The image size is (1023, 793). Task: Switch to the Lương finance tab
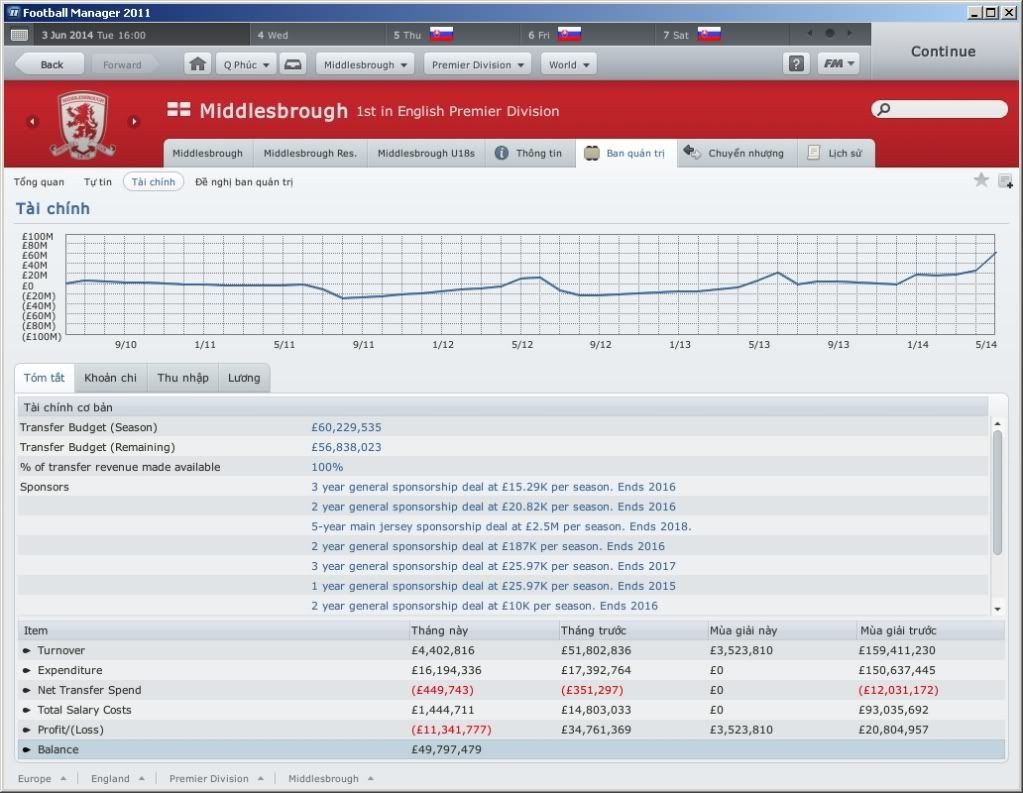click(244, 378)
